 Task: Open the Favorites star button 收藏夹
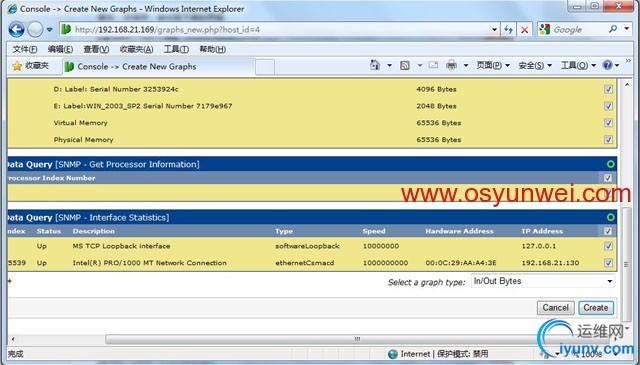point(31,66)
